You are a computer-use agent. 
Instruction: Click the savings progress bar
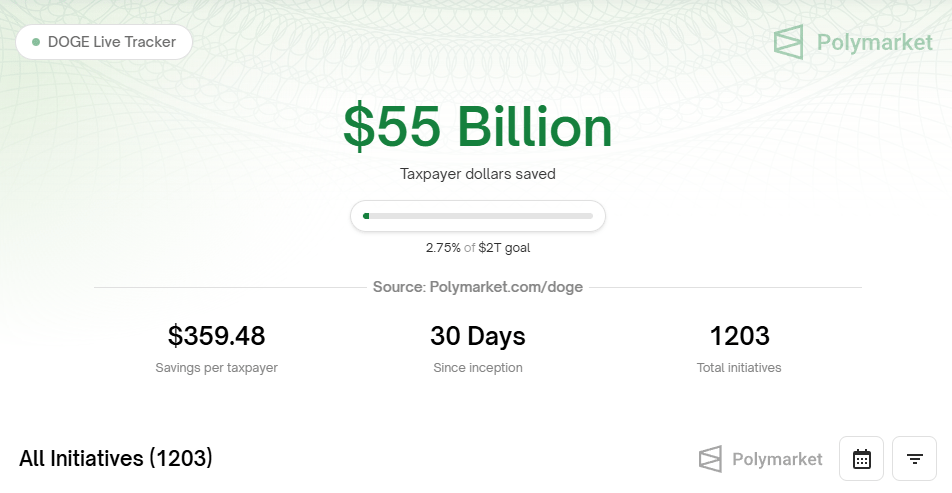click(x=478, y=215)
